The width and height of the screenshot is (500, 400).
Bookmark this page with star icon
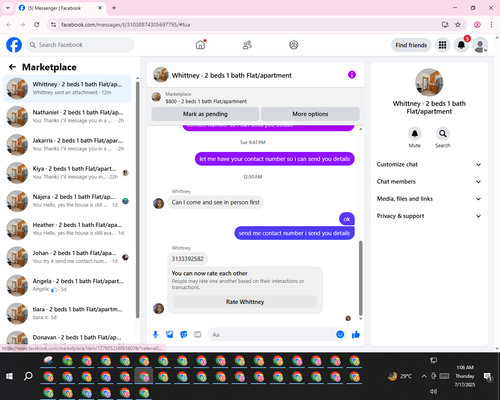coord(458,24)
